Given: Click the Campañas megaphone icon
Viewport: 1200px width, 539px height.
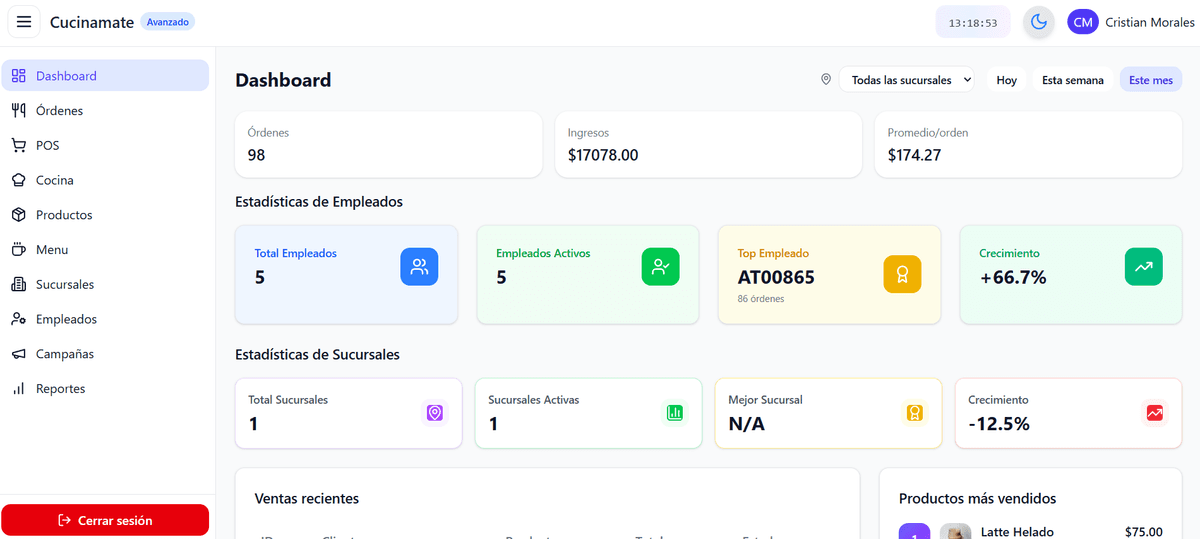Looking at the screenshot, I should (18, 354).
